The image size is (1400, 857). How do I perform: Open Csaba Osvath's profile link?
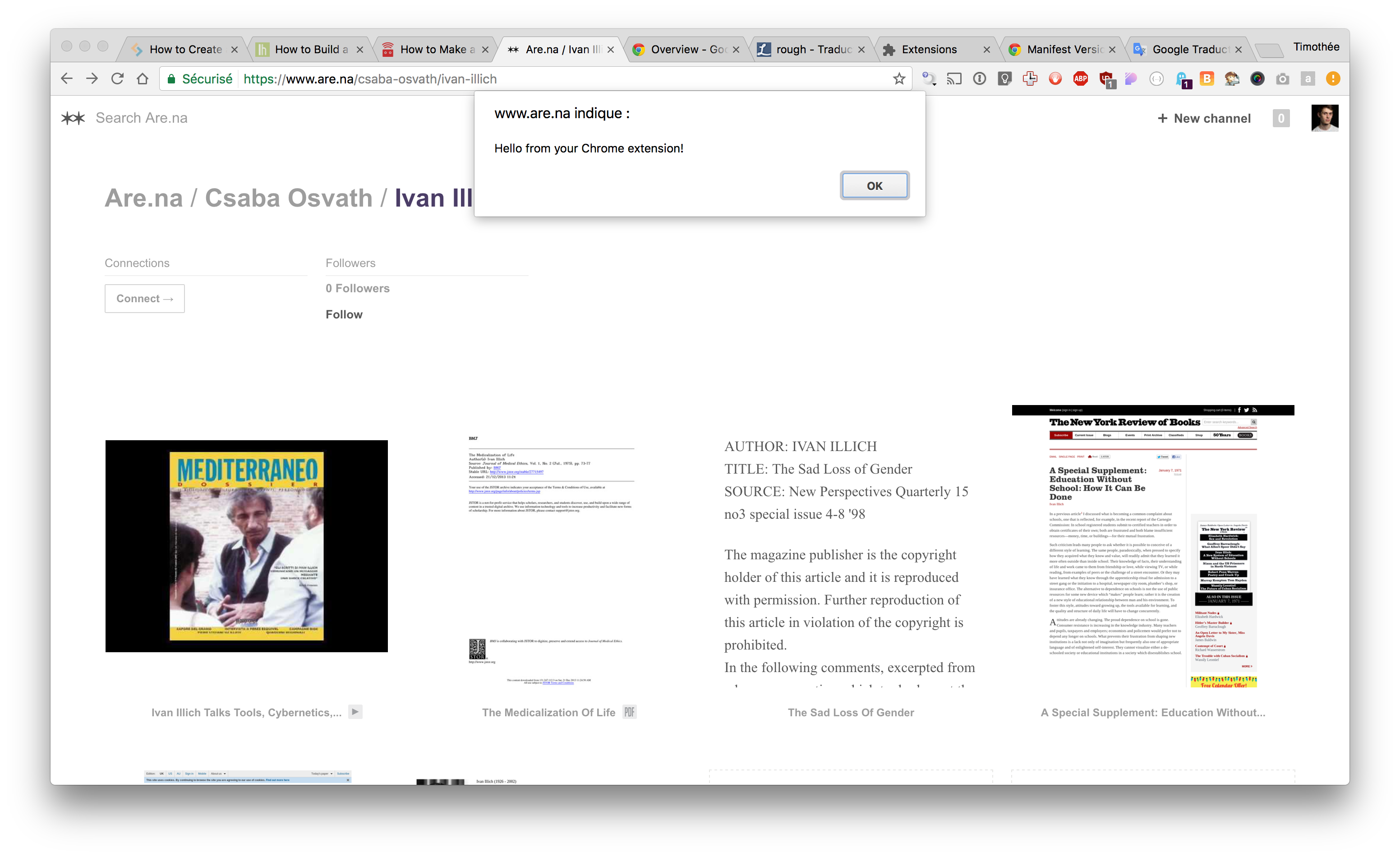[x=289, y=198]
